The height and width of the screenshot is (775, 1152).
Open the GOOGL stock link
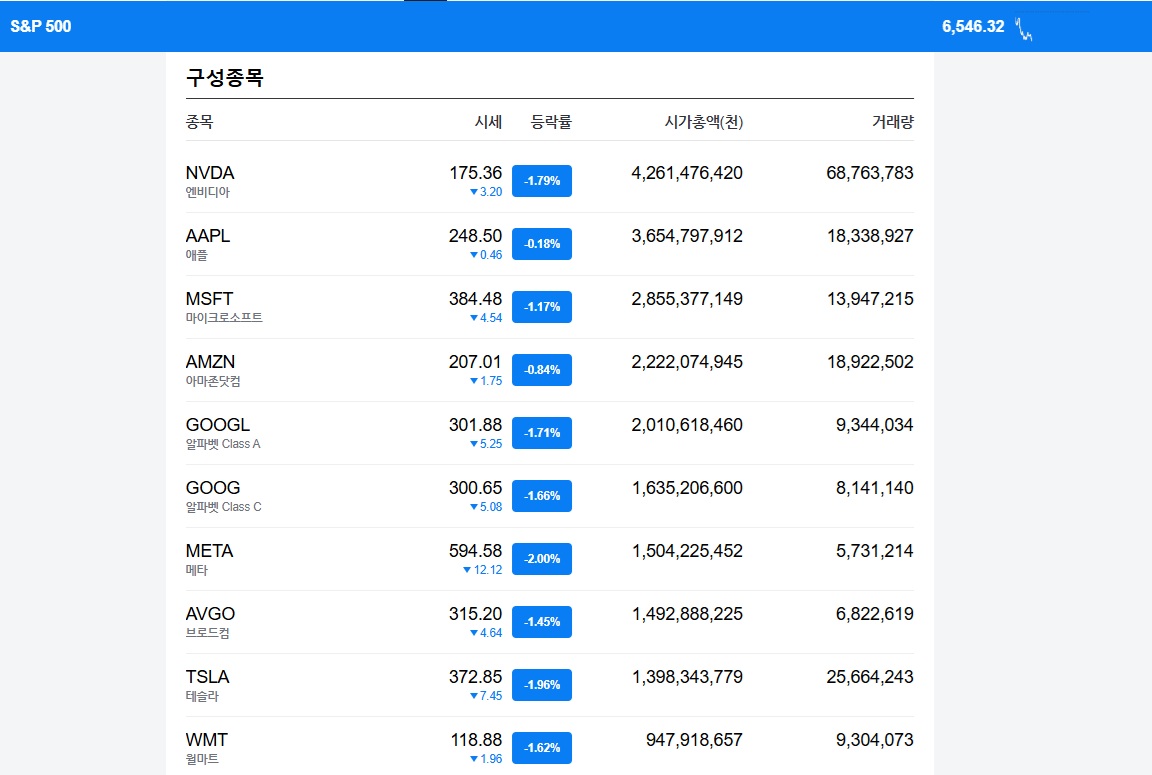(x=217, y=425)
